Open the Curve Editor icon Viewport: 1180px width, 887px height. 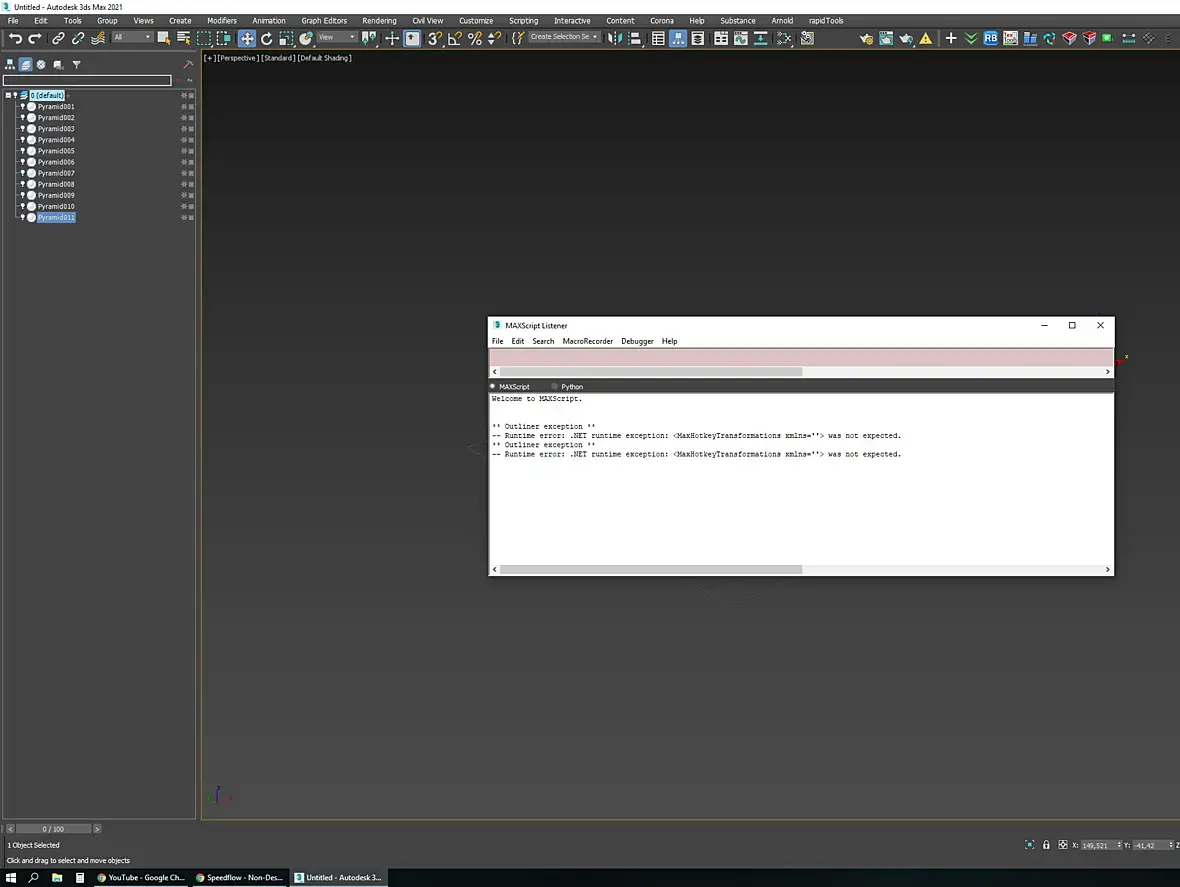741,38
